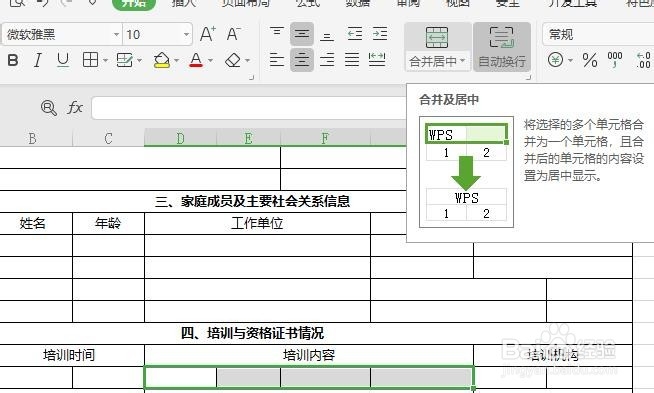This screenshot has height=393, width=654.
Task: Expand the clear format dropdown arrow
Action: [x=247, y=61]
